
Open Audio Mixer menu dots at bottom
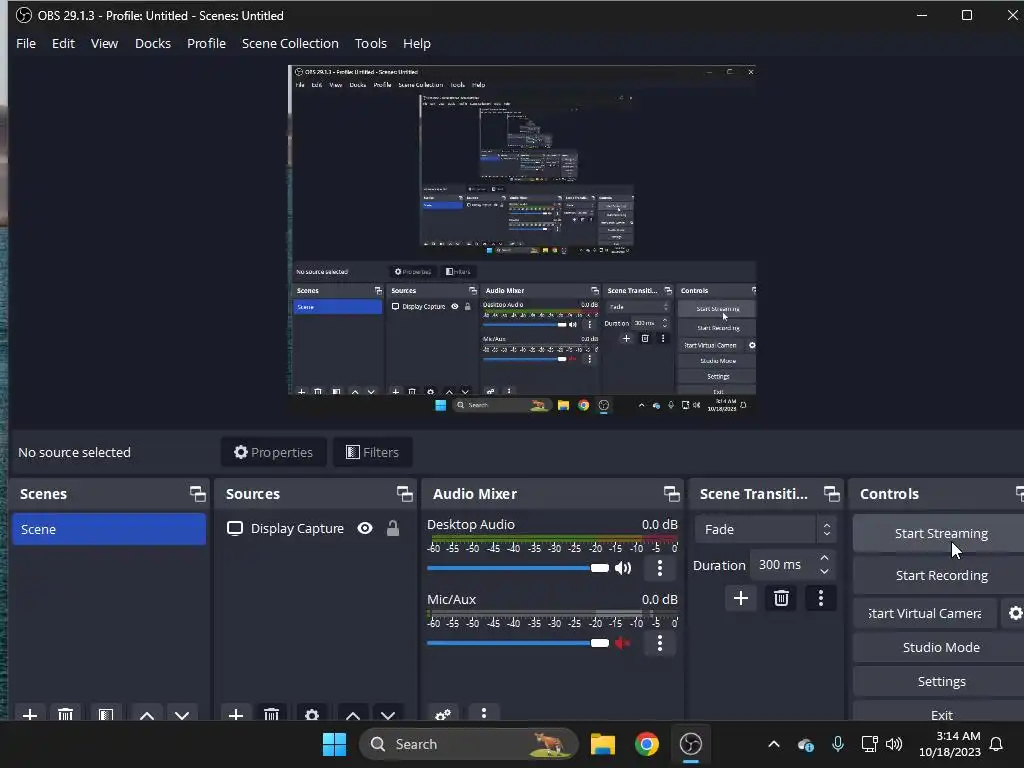point(484,713)
